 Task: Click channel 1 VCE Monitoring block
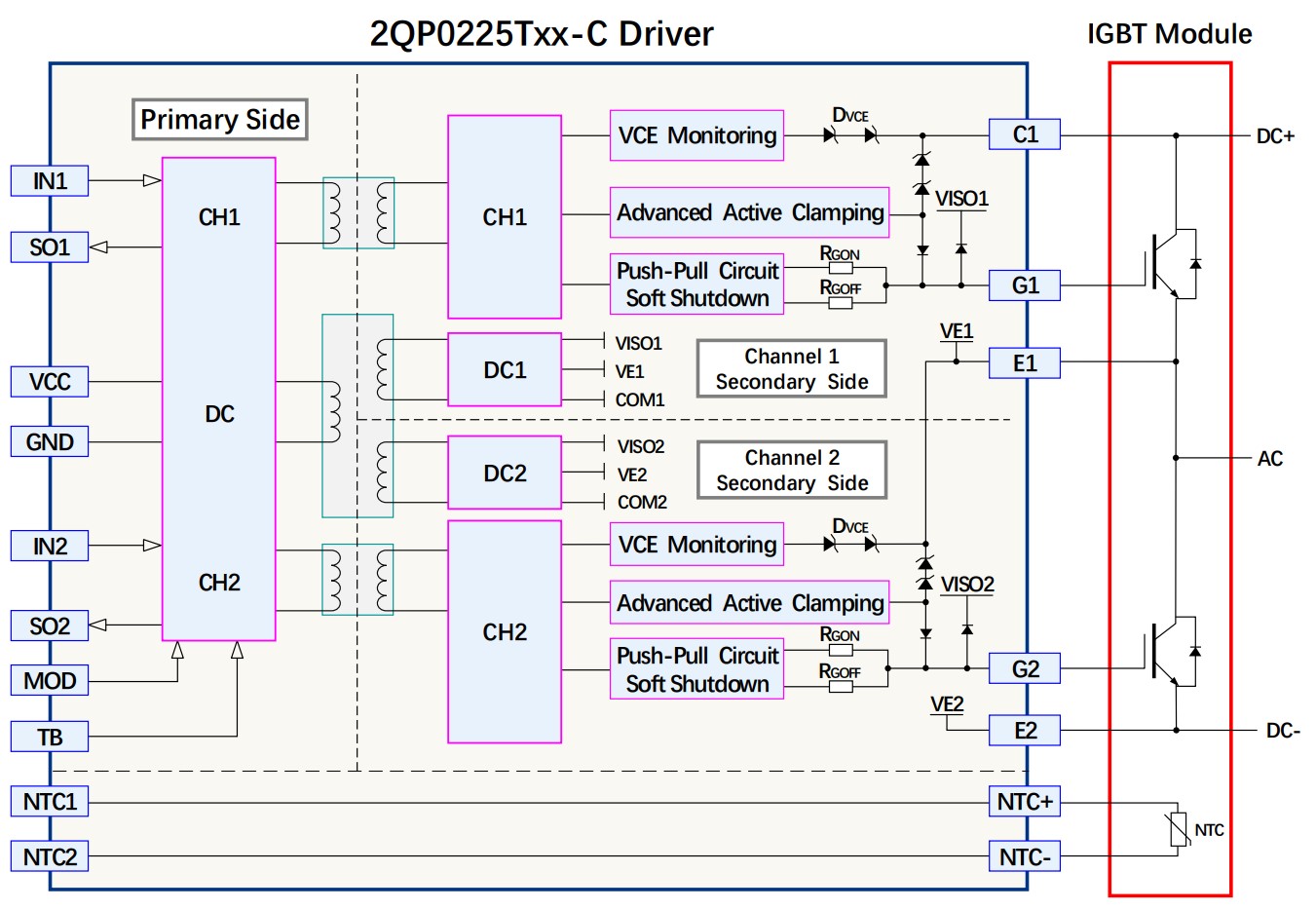pos(697,135)
